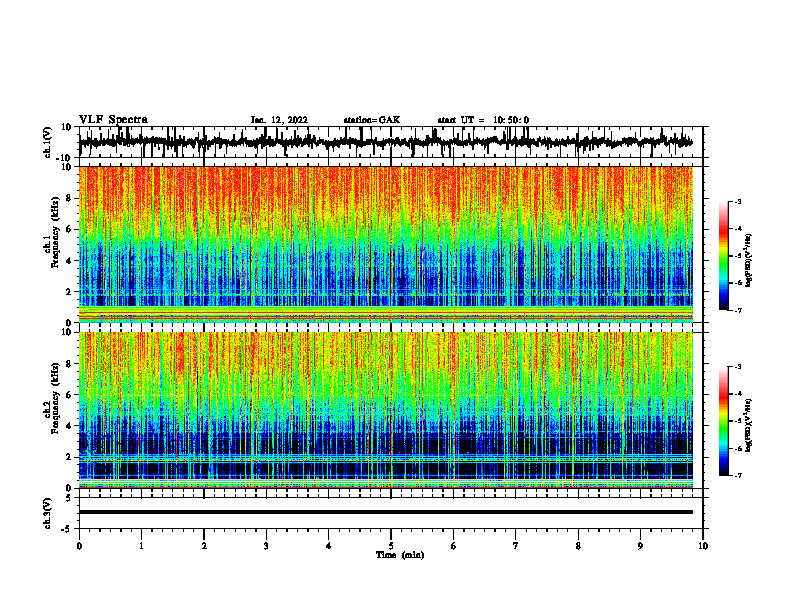Click the flat ch.3 voltage trace line
This screenshot has width=792, height=612.
pyautogui.click(x=385, y=512)
